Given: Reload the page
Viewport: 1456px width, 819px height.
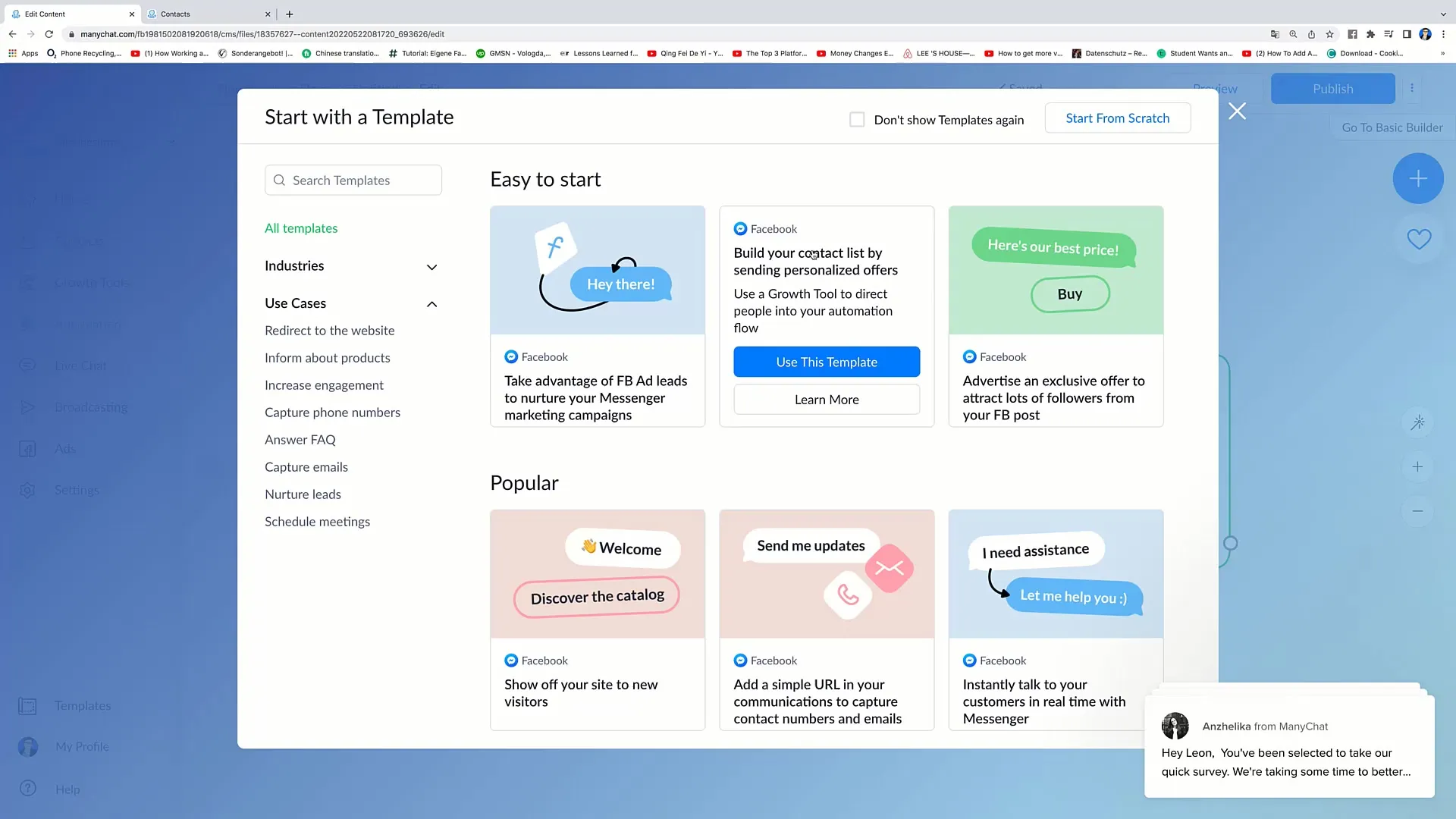Looking at the screenshot, I should (49, 34).
